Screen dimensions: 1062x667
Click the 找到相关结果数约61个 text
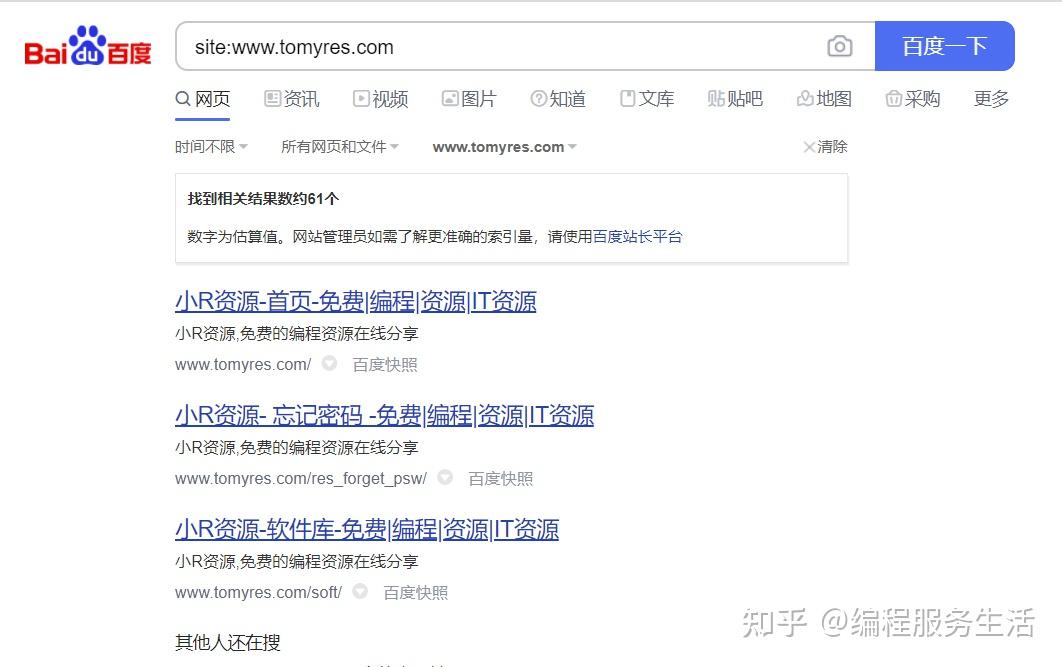pos(263,198)
